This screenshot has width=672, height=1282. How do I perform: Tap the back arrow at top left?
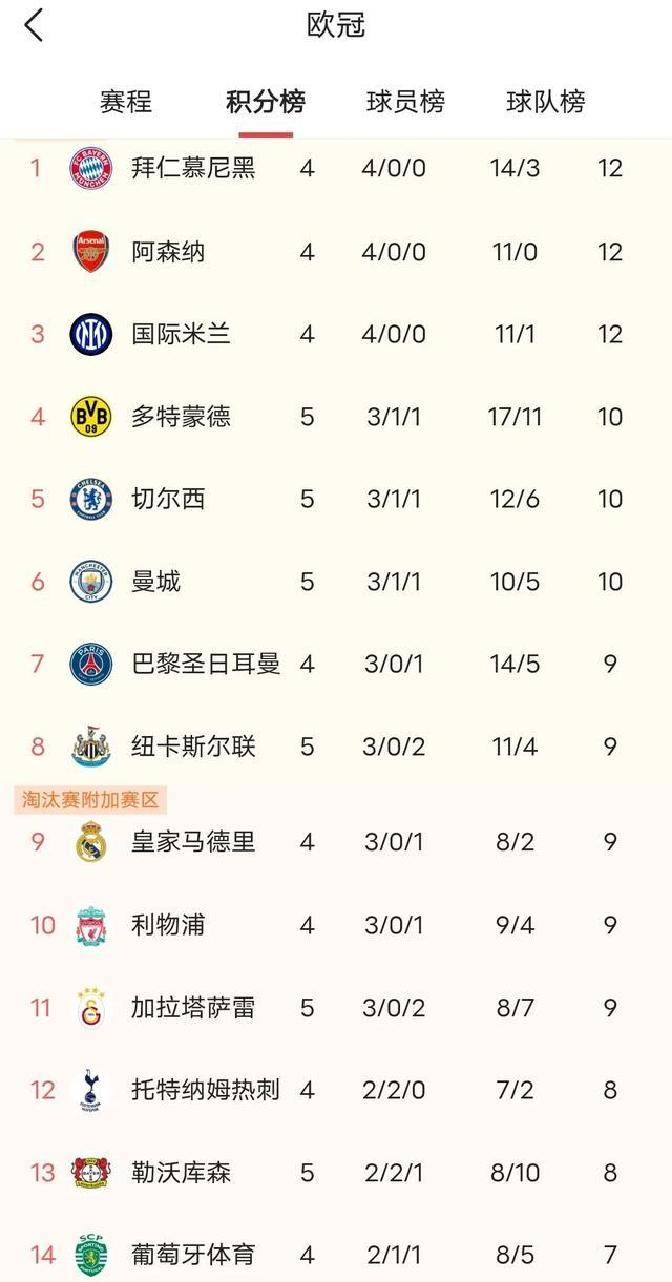point(35,28)
